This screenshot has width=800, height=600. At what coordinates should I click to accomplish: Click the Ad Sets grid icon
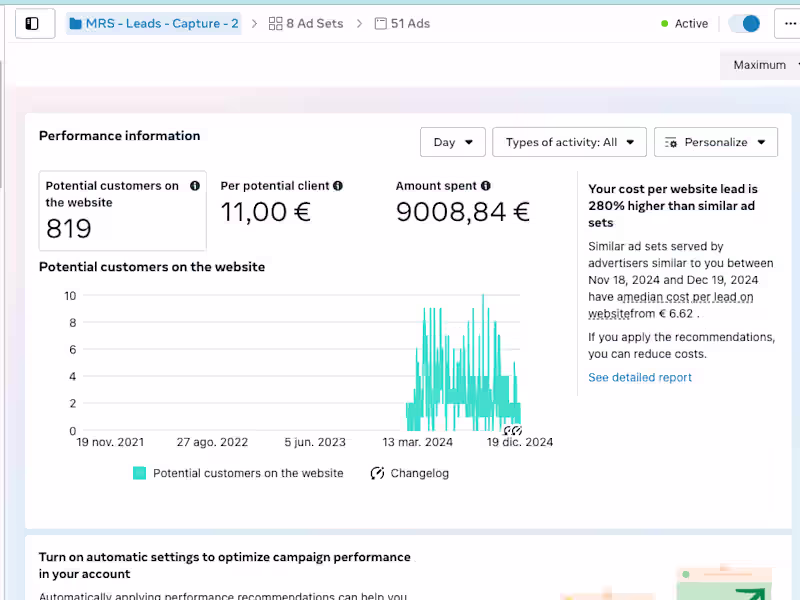(x=276, y=23)
